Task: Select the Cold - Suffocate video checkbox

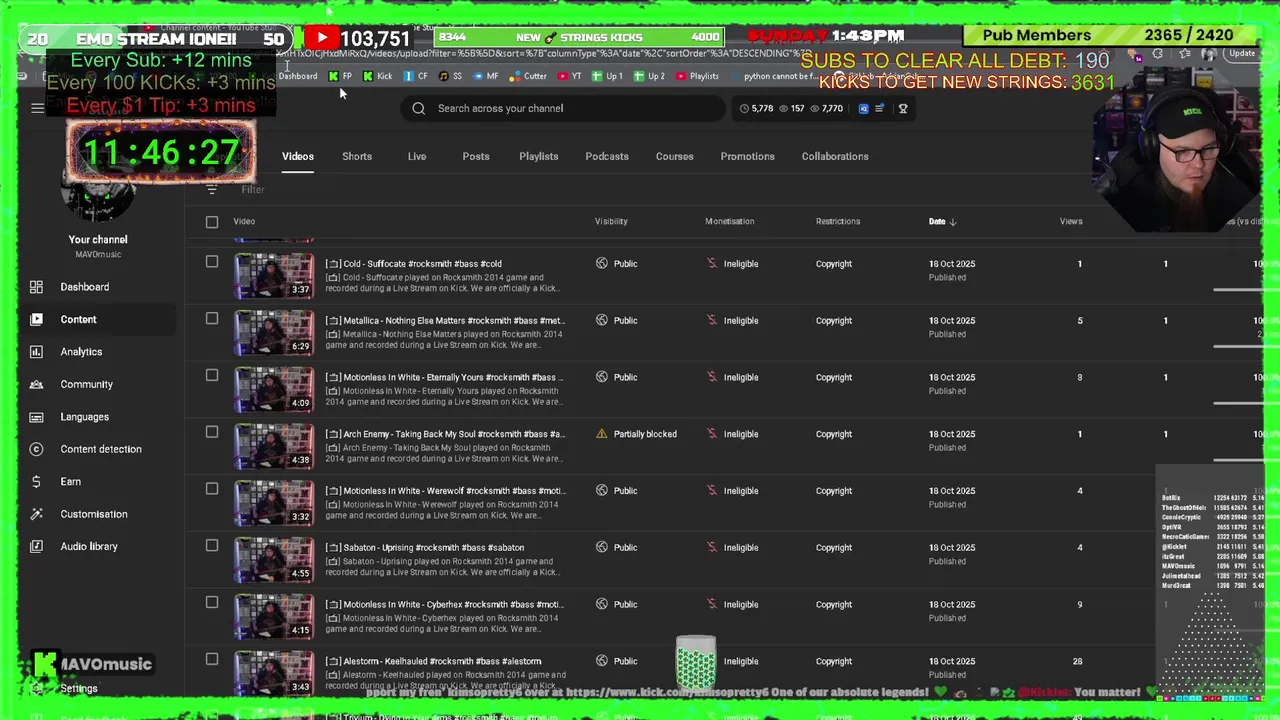Action: tap(212, 262)
